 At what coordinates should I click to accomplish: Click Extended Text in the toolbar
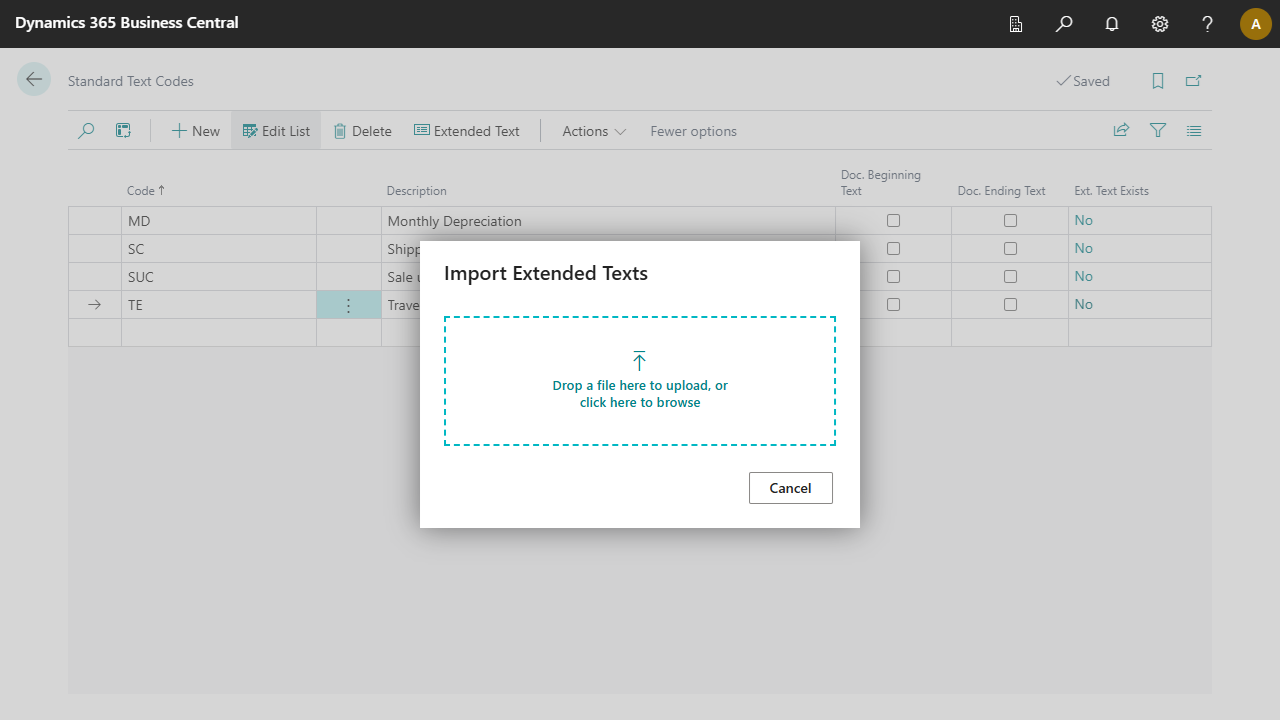tap(467, 131)
